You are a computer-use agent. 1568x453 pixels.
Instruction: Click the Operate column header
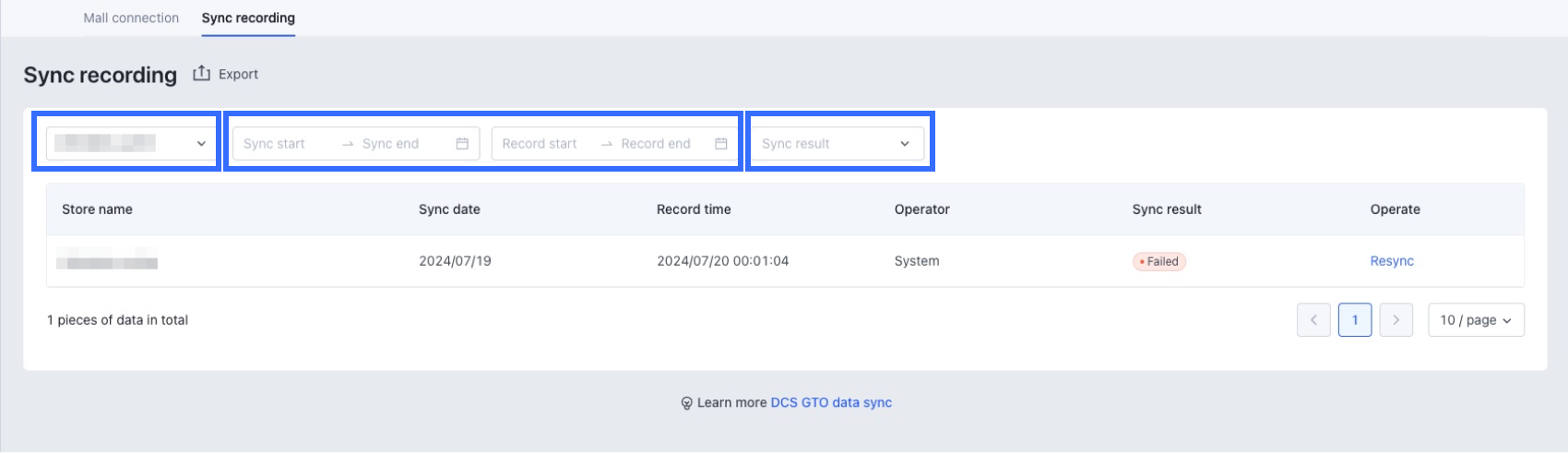(1395, 209)
